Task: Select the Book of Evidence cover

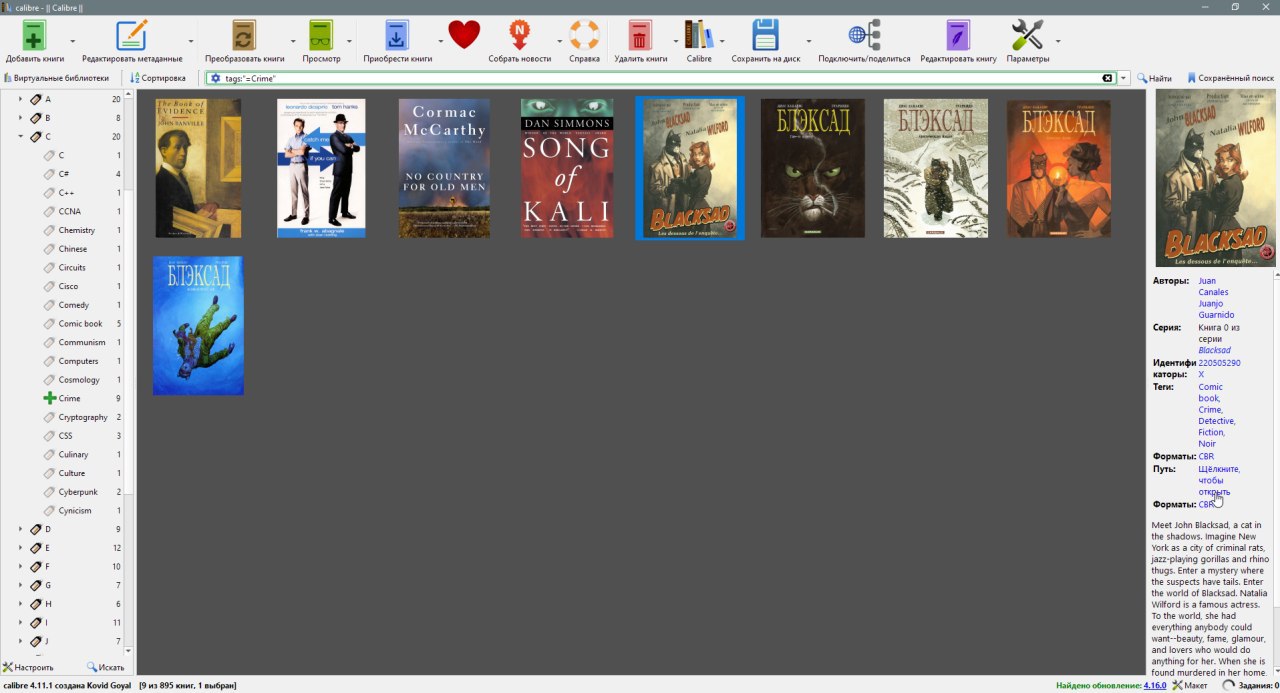Action: (x=198, y=168)
